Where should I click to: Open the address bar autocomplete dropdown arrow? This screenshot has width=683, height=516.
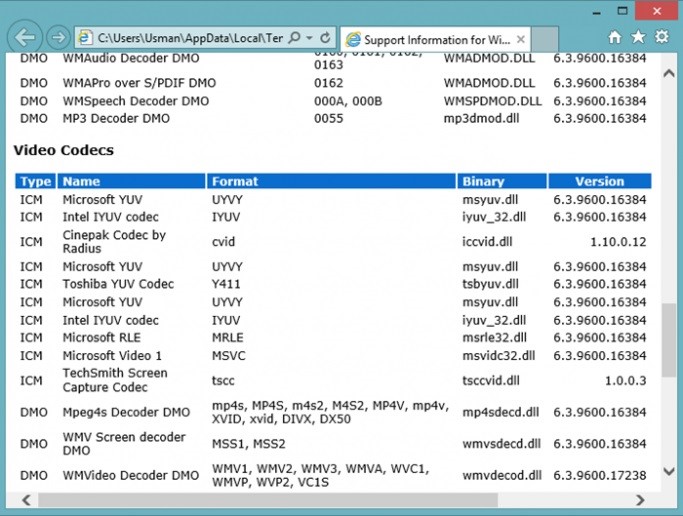pyautogui.click(x=309, y=38)
